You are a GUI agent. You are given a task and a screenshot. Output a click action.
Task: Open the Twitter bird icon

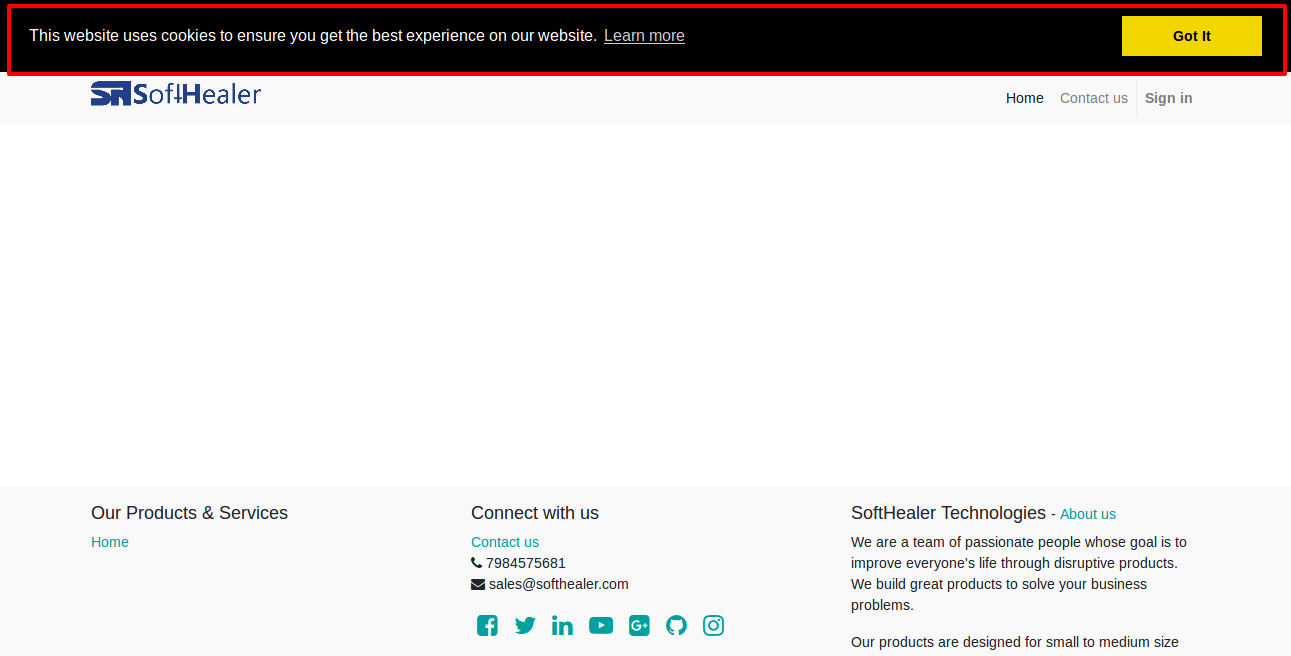point(525,626)
